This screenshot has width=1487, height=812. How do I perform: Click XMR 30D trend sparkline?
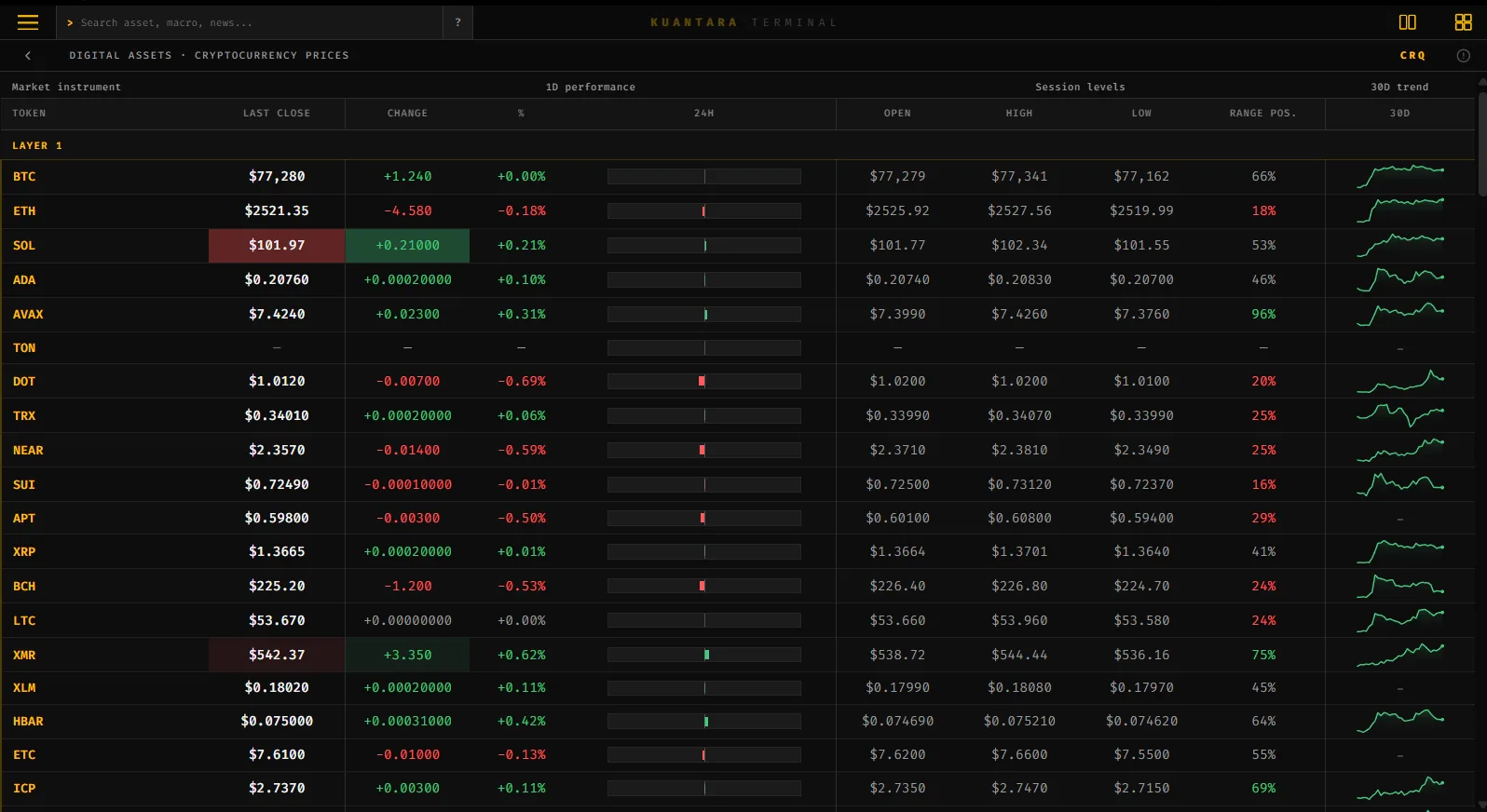pyautogui.click(x=1399, y=655)
